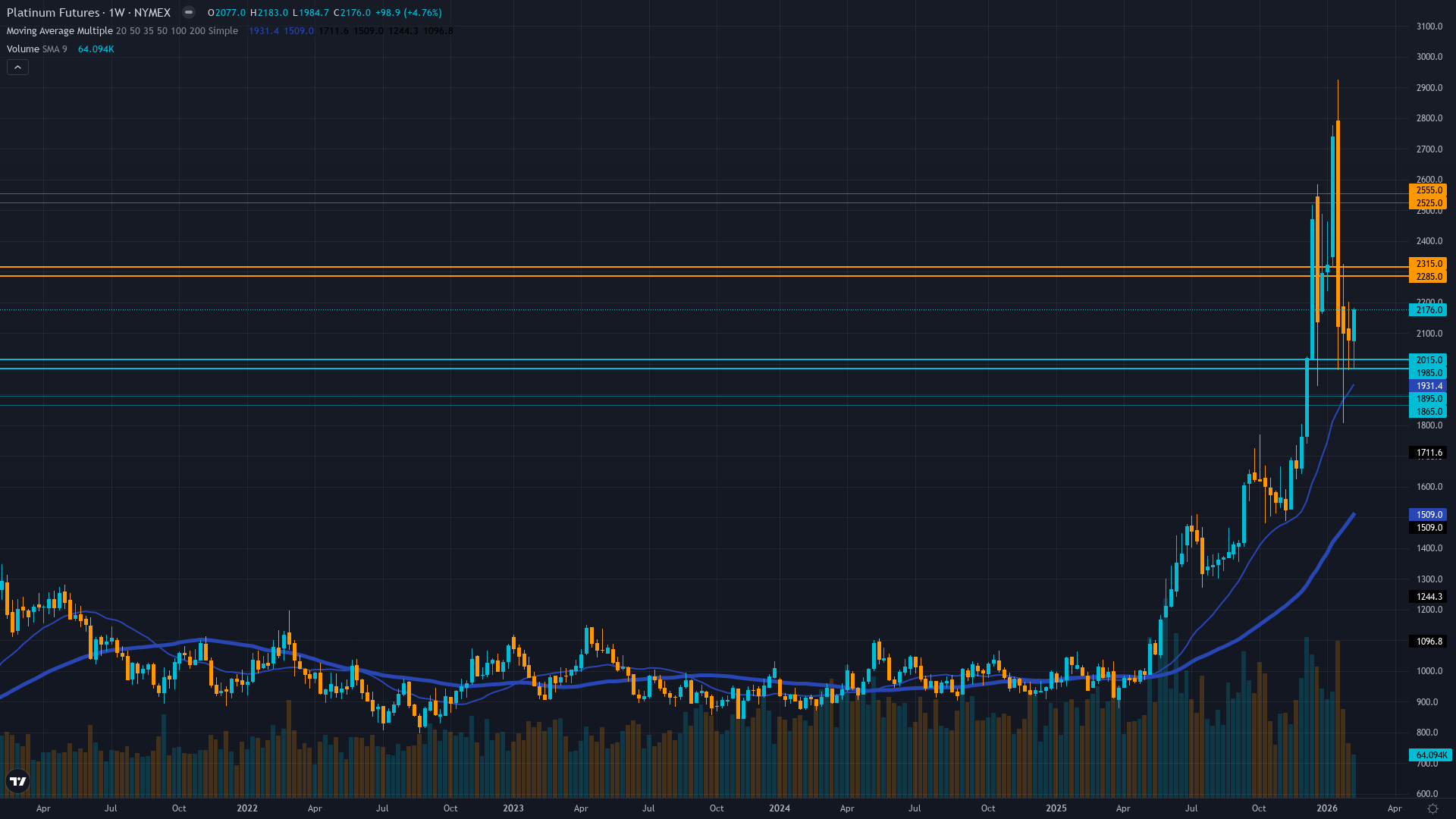Screen dimensions: 1456x819
Task: Click the 1931.4 value in the MA legend
Action: click(x=264, y=31)
